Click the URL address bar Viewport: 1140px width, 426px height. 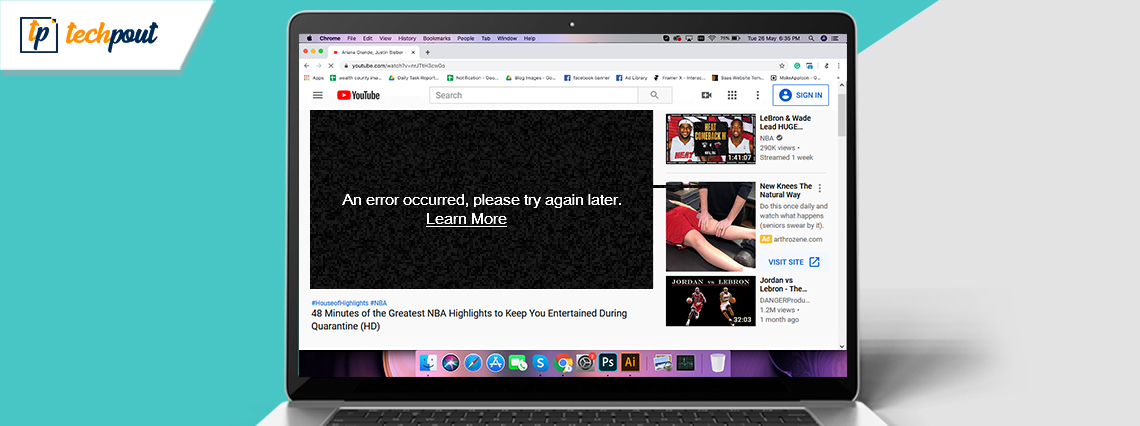563,65
